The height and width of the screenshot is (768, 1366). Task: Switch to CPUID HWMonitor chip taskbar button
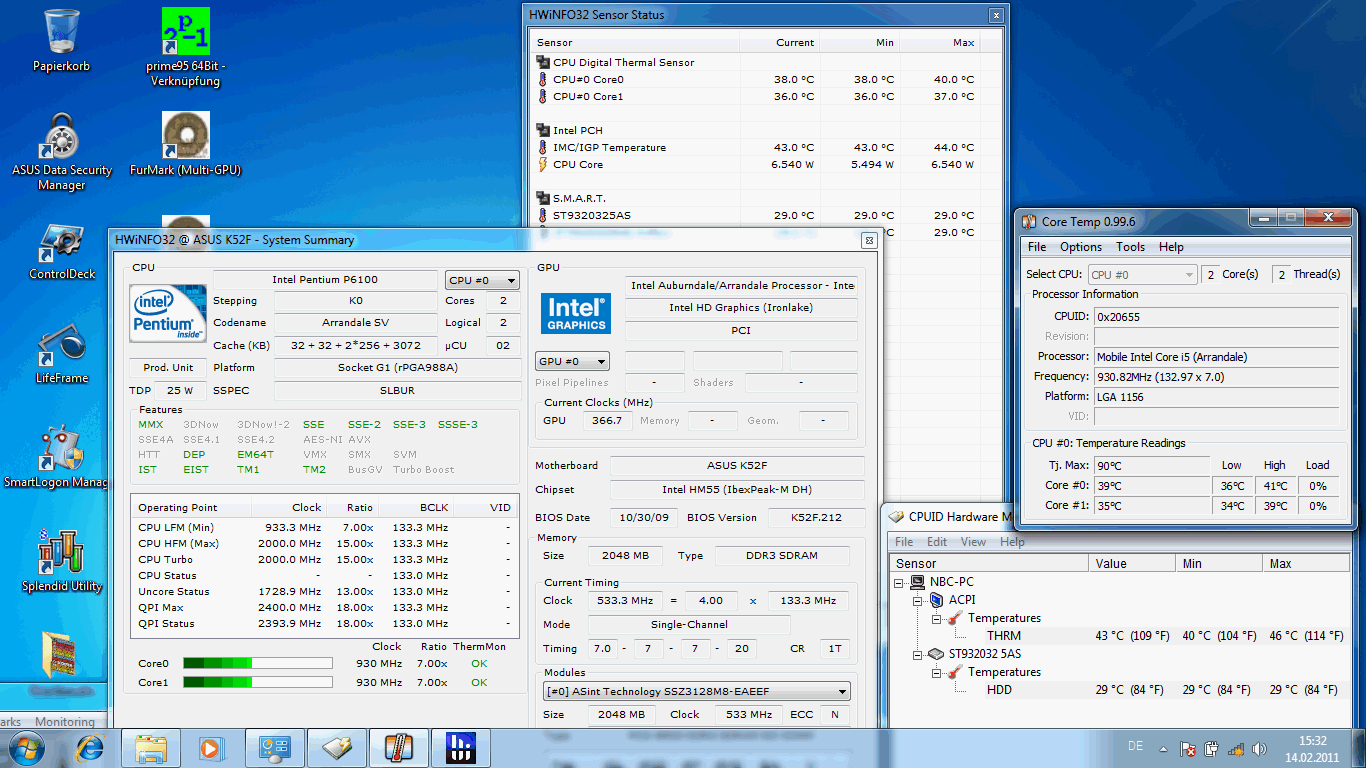(337, 747)
